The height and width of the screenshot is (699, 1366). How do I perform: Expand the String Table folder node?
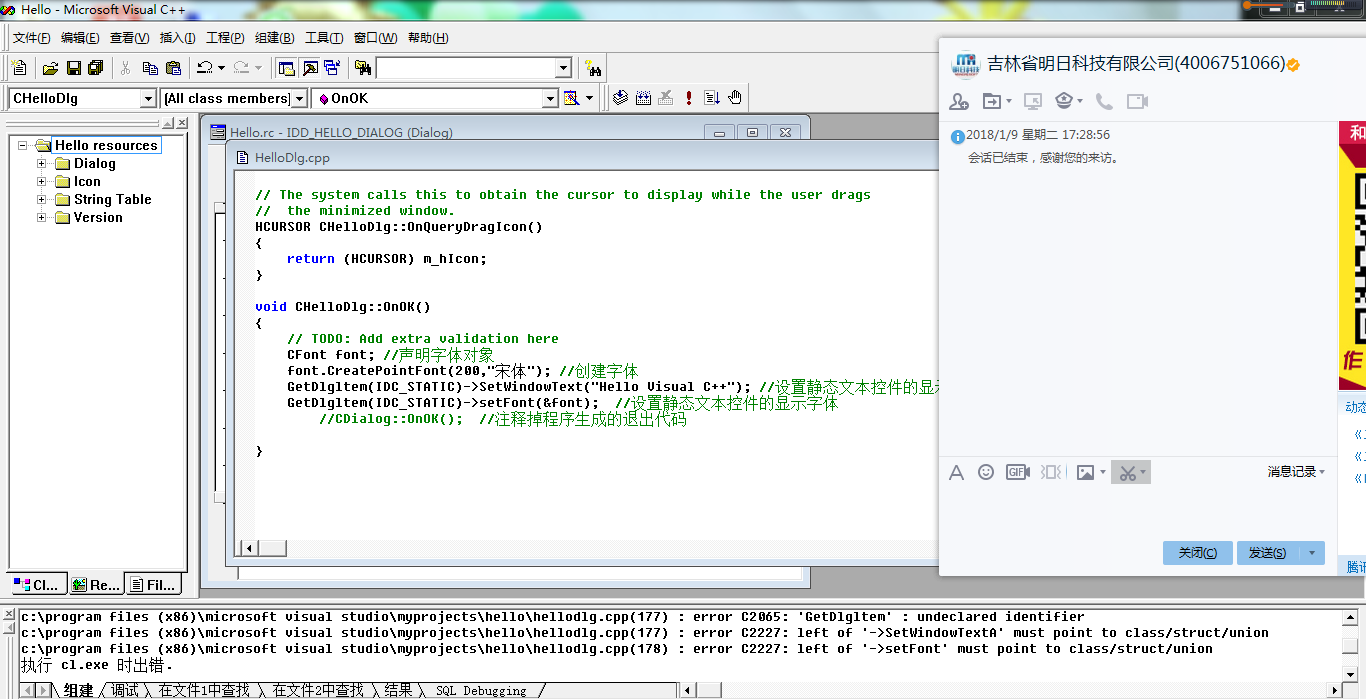[x=42, y=199]
